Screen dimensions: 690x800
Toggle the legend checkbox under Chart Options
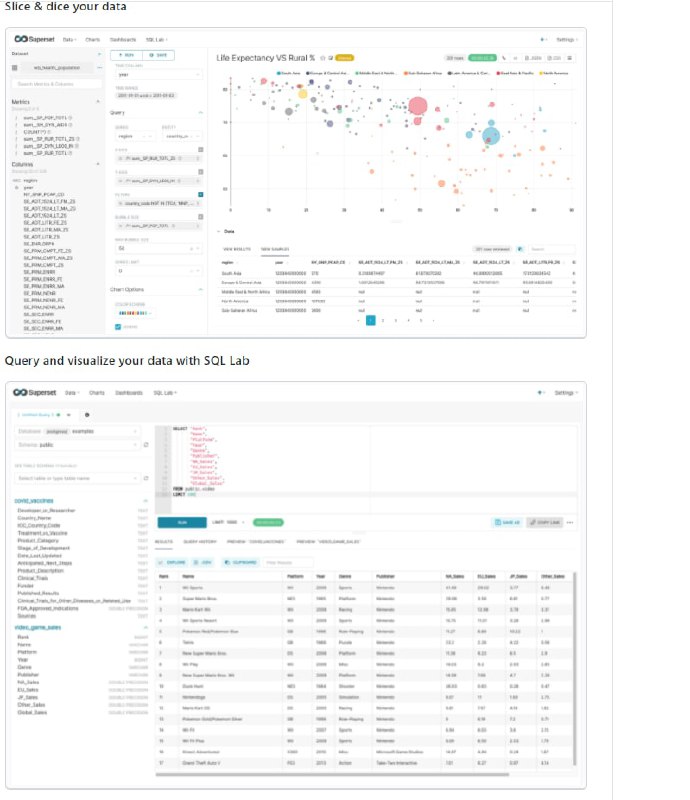118,327
